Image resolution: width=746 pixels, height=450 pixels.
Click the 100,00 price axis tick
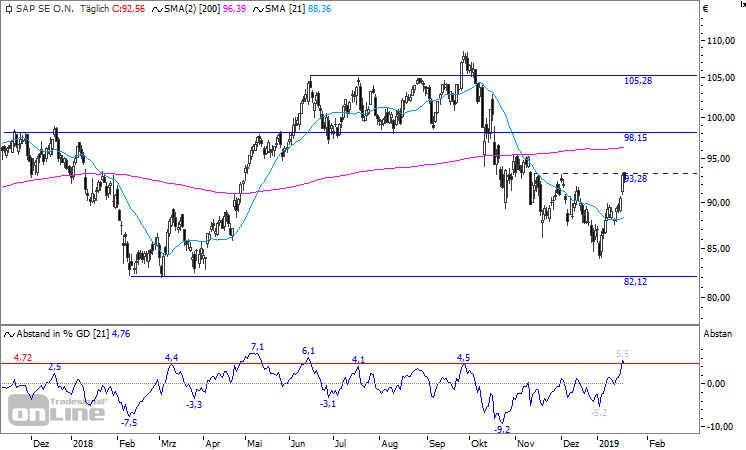point(721,117)
